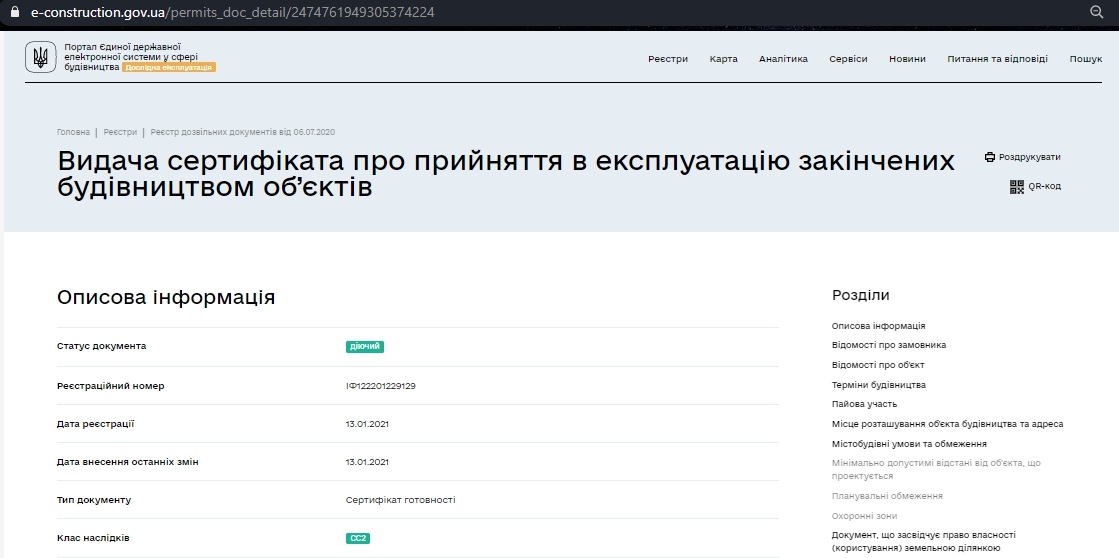Click the Тип документу label

coord(94,499)
